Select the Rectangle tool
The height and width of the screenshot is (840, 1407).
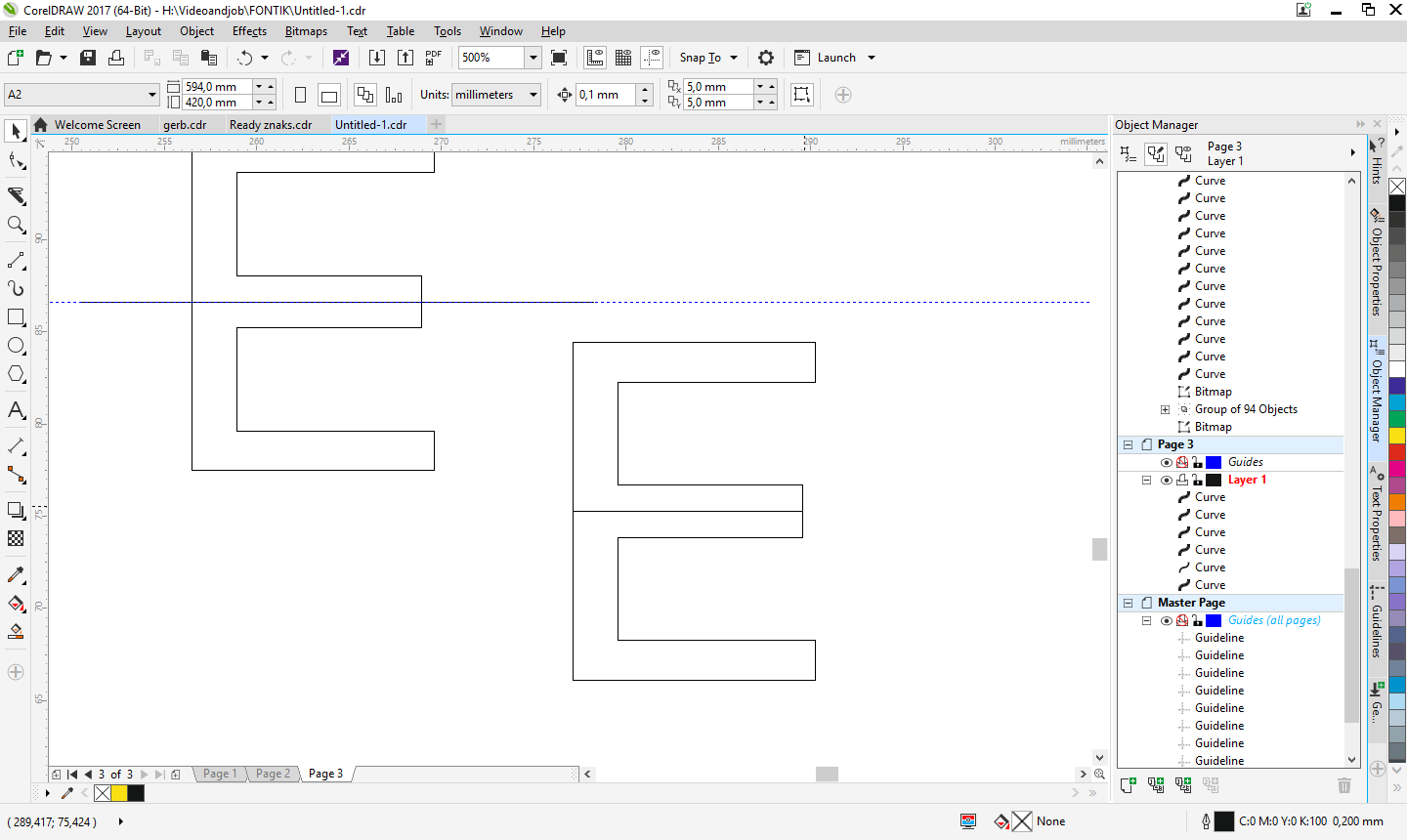point(16,317)
